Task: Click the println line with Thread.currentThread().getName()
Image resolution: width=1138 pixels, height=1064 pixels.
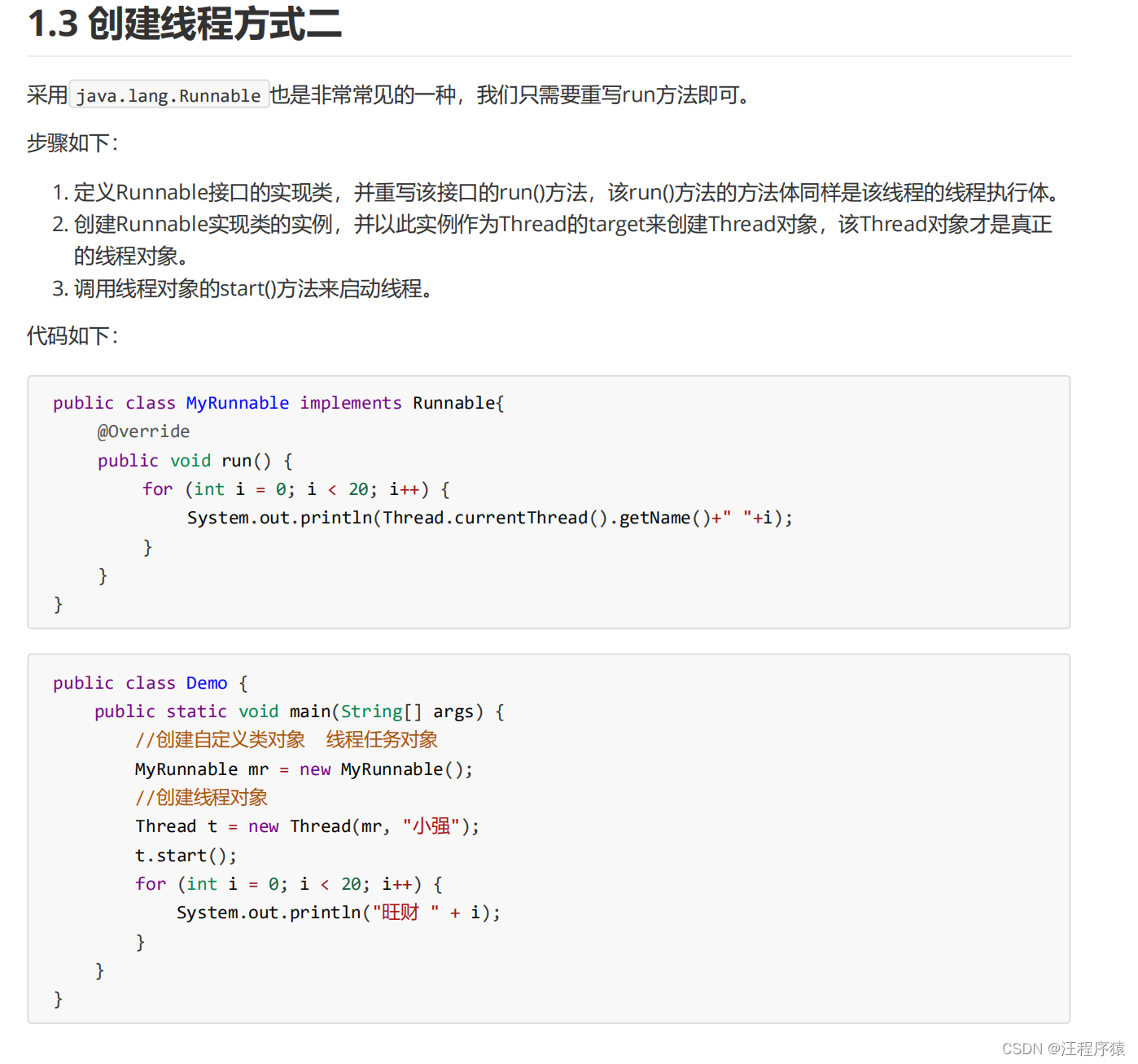Action: 490,518
